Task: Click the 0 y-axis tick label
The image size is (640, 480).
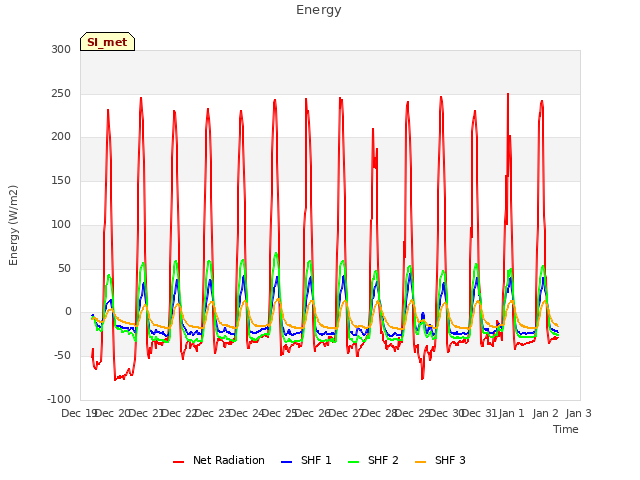Action: tap(68, 312)
